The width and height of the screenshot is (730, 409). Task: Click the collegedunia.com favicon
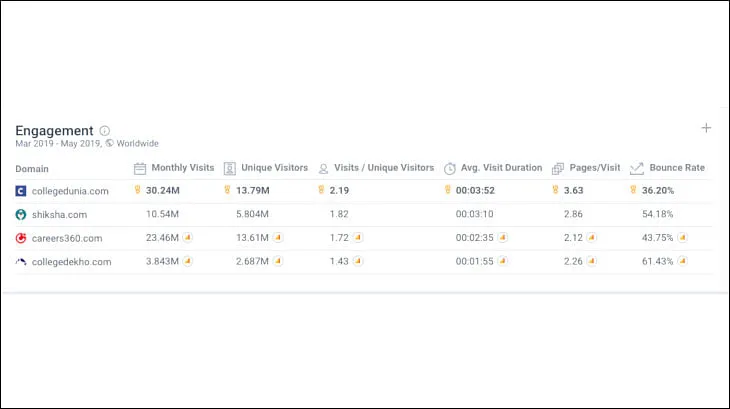pyautogui.click(x=21, y=191)
